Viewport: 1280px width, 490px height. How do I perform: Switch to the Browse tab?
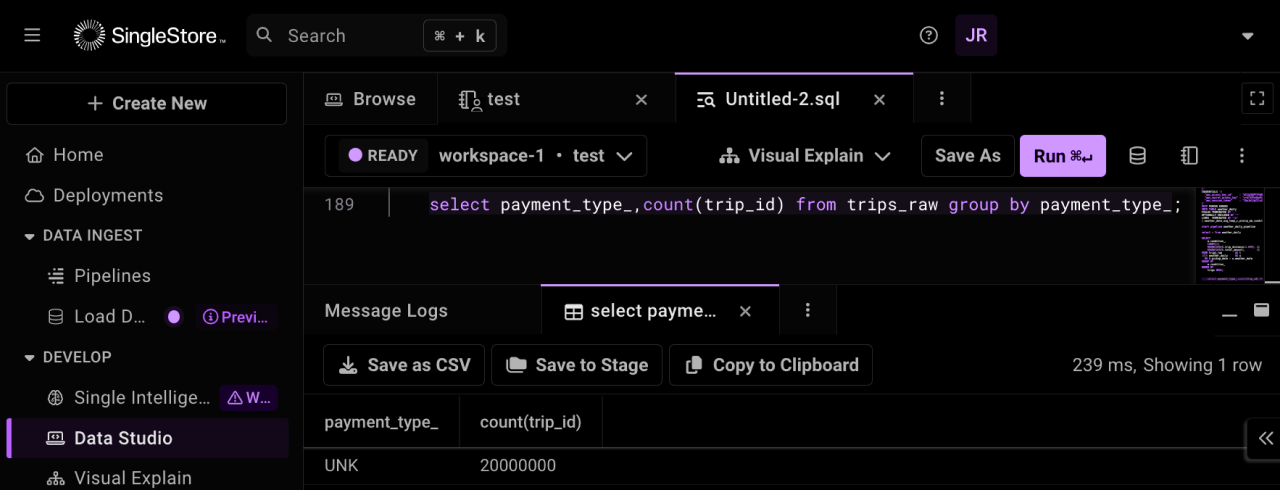pyautogui.click(x=370, y=99)
